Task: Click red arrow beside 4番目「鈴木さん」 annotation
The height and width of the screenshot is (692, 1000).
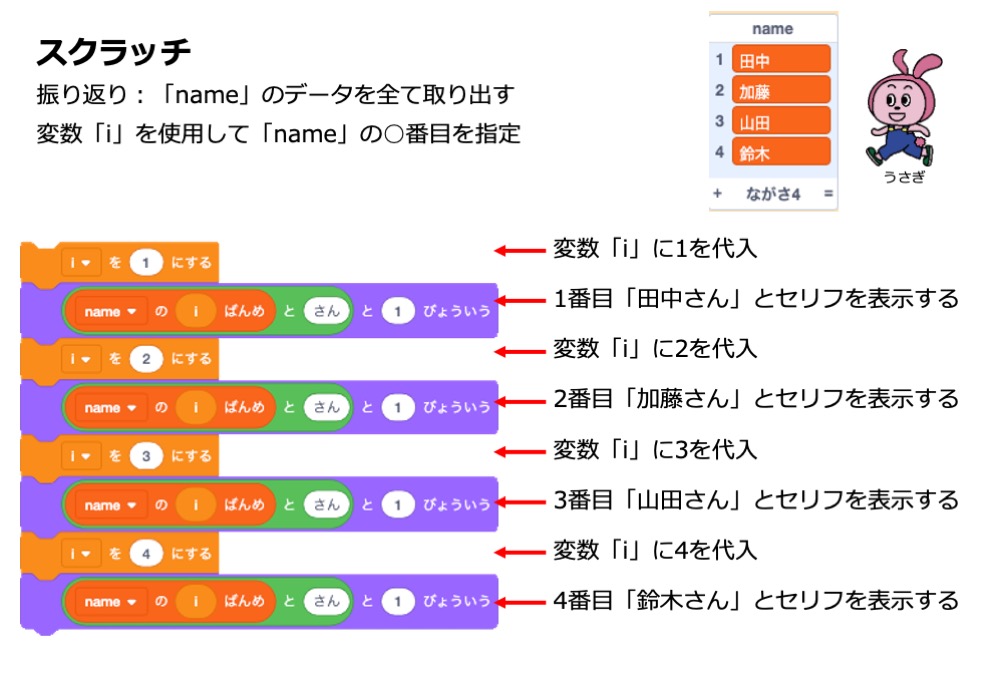Action: (x=519, y=601)
